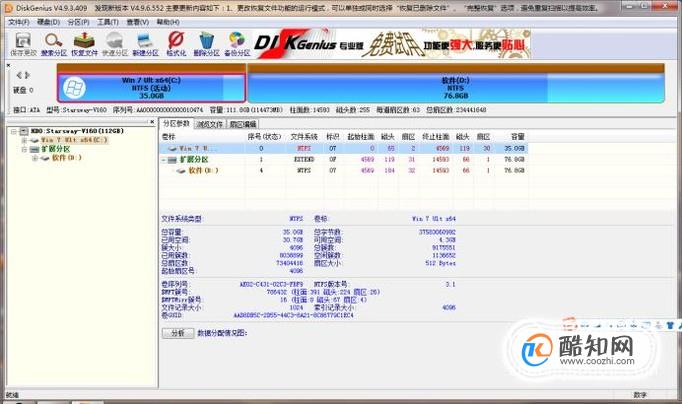Click the 硬盘 0 label beside disk map
The height and width of the screenshot is (404, 682).
(x=23, y=90)
